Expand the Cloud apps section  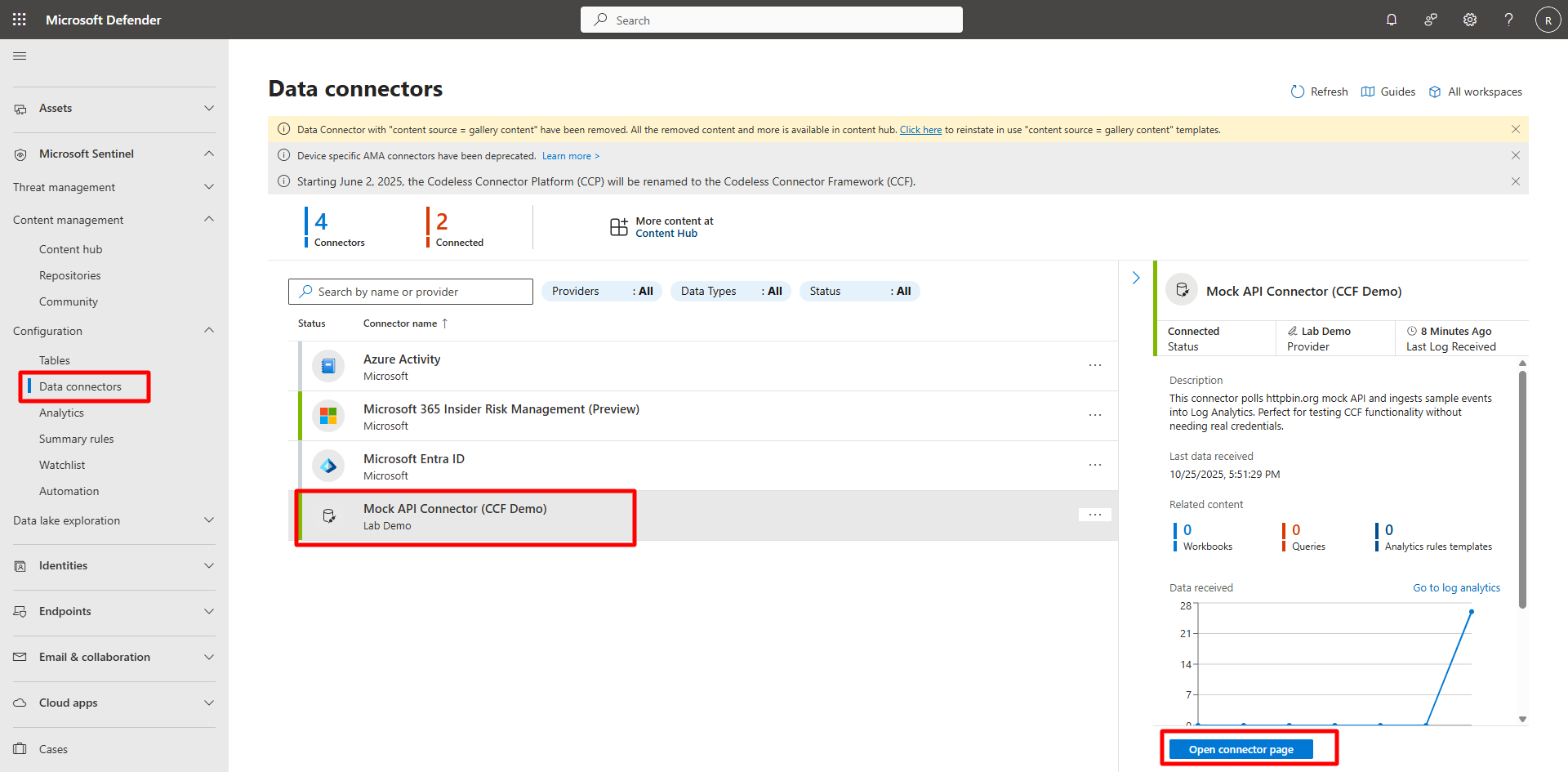(209, 703)
